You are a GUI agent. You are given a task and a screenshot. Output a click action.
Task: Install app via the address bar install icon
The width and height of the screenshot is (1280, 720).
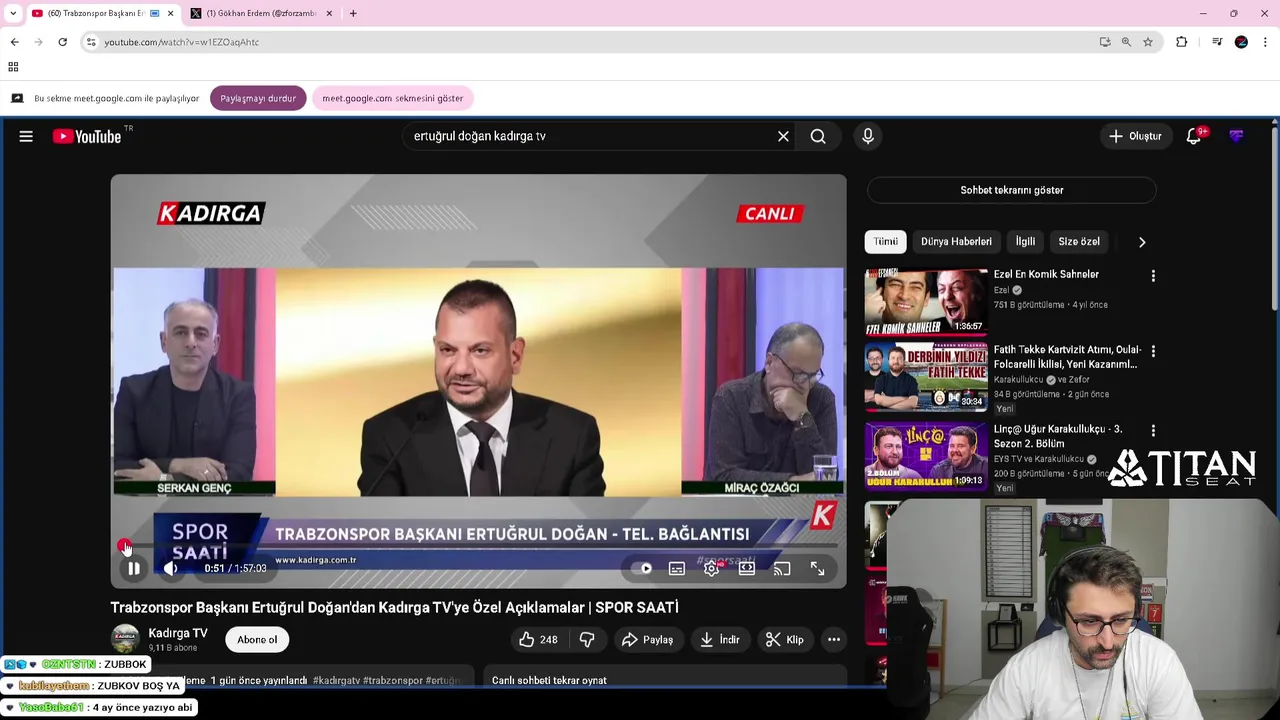pyautogui.click(x=1105, y=42)
